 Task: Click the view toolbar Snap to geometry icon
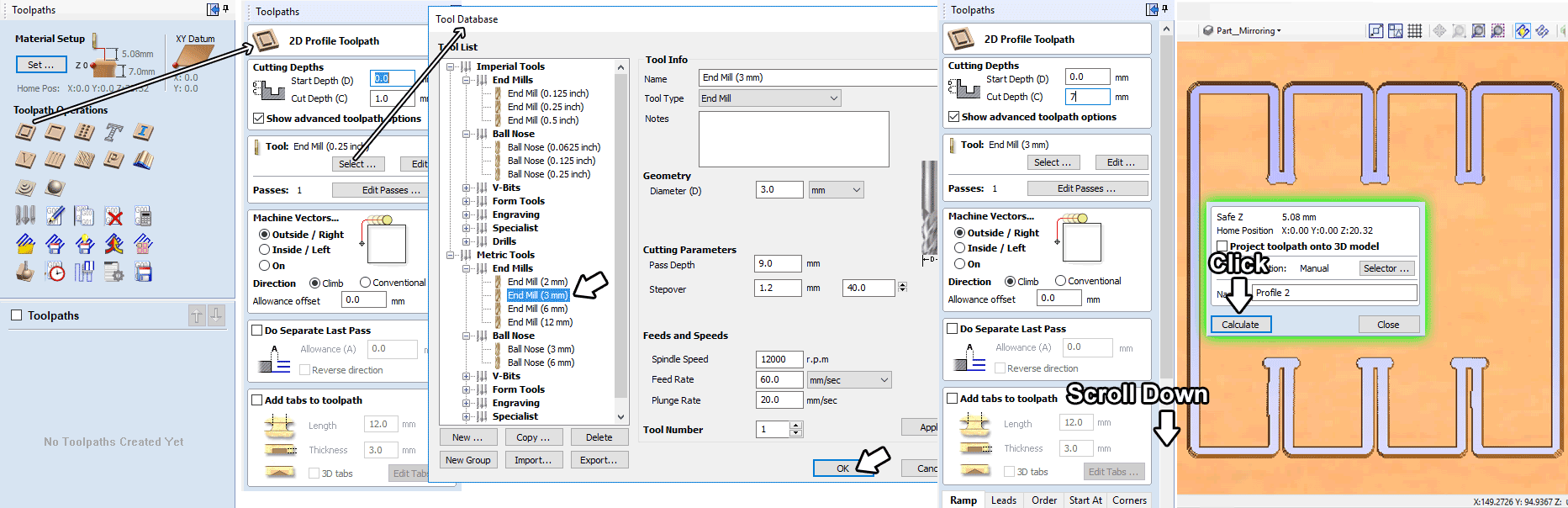pyautogui.click(x=1396, y=31)
